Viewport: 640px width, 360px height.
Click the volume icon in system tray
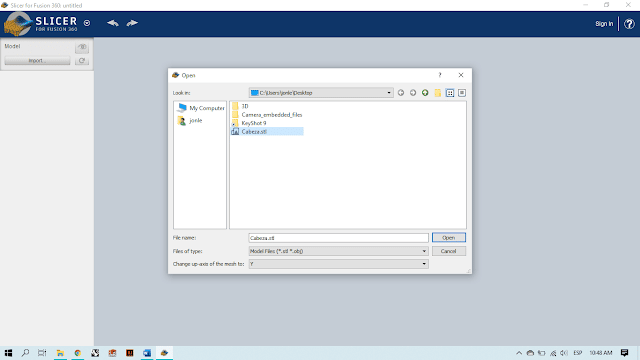564,353
